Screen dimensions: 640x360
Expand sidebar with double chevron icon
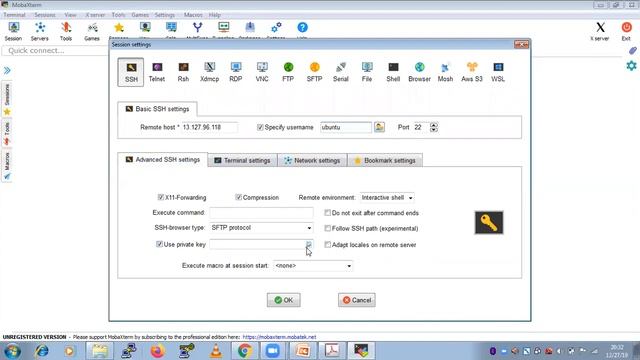click(7, 71)
